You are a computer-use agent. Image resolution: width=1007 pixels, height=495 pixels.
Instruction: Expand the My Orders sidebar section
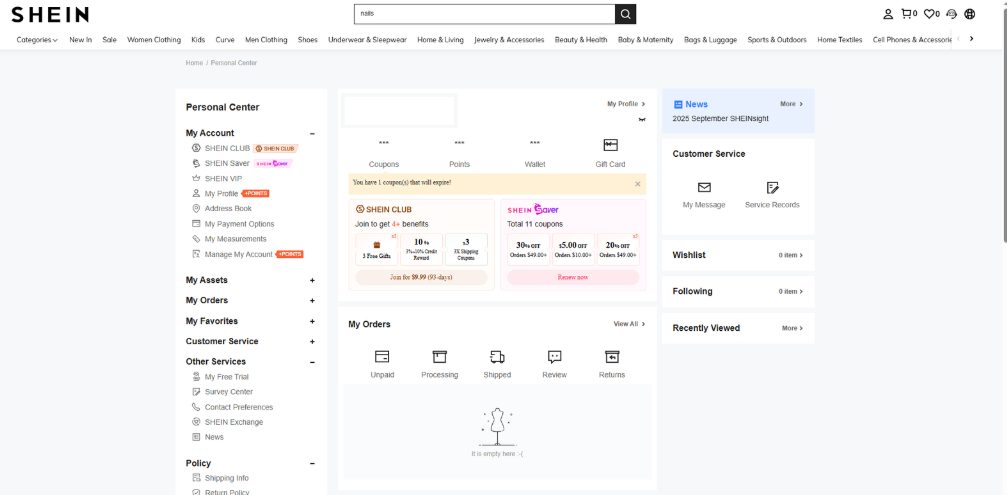(x=312, y=301)
